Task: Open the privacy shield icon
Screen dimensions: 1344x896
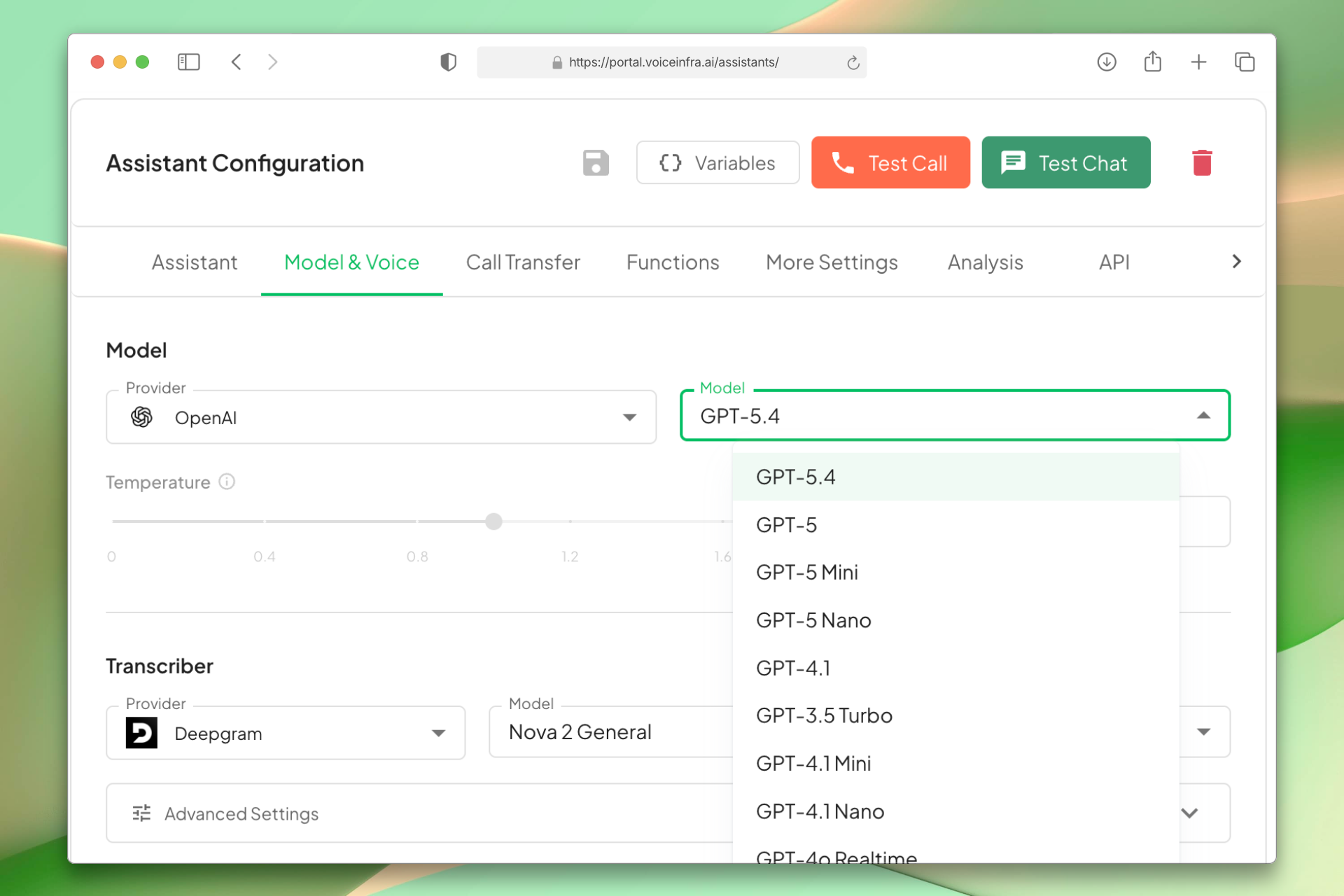Action: [448, 62]
